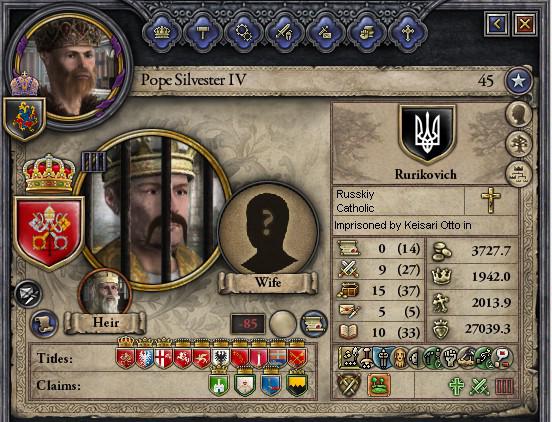Open the military sword tab icon
The height and width of the screenshot is (422, 552).
pyautogui.click(x=284, y=33)
